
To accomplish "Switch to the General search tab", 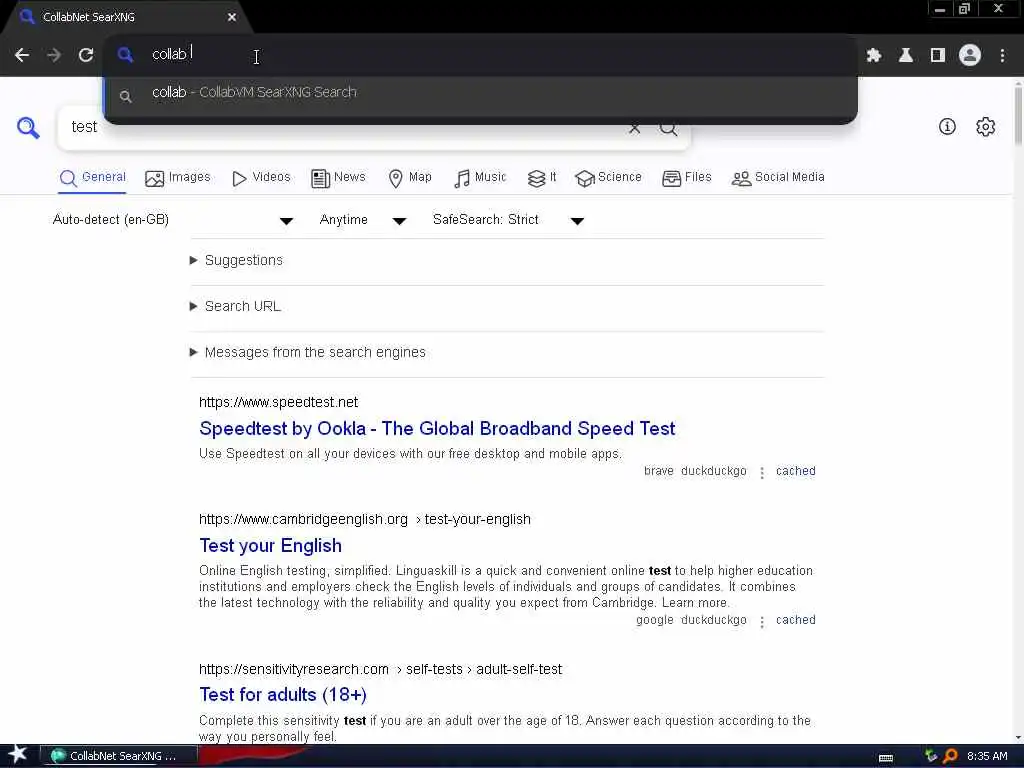I will coord(92,178).
